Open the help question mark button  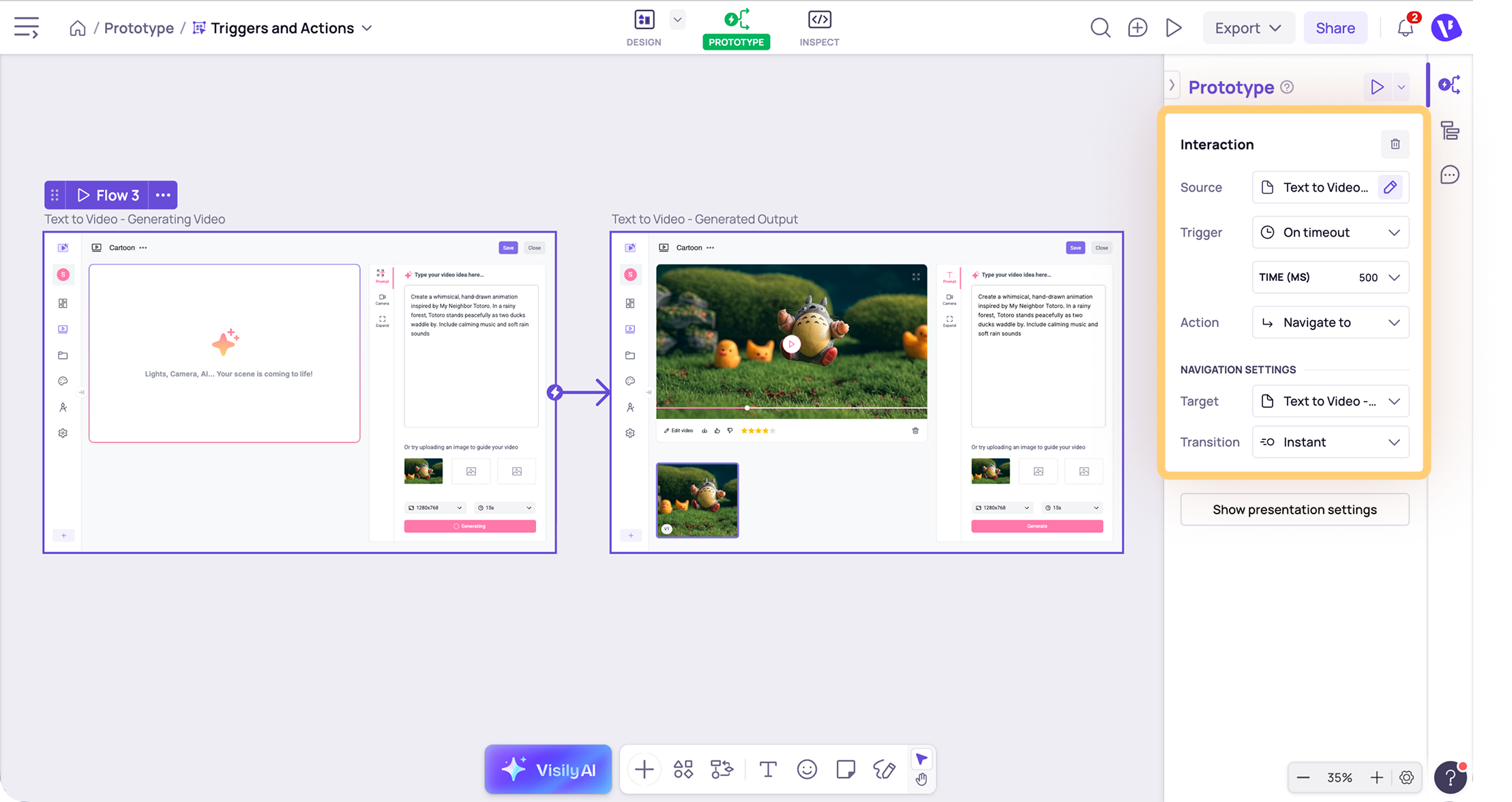coord(1450,777)
